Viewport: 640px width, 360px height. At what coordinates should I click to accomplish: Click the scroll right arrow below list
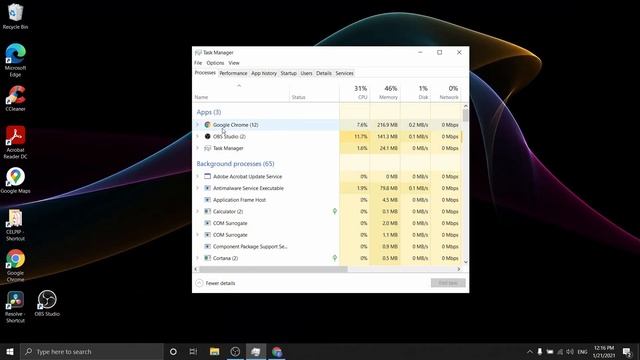(x=459, y=269)
